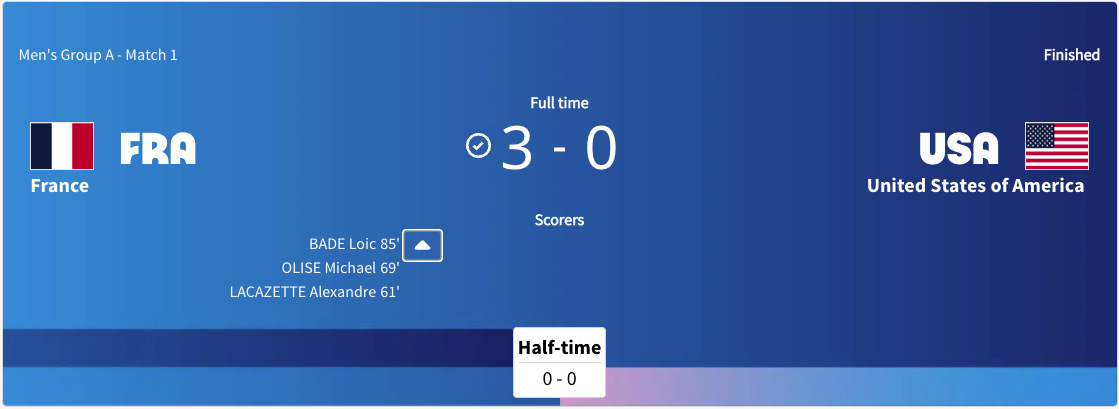1119x409 pixels.
Task: Collapse the scorers list with arrow button
Action: (x=422, y=245)
